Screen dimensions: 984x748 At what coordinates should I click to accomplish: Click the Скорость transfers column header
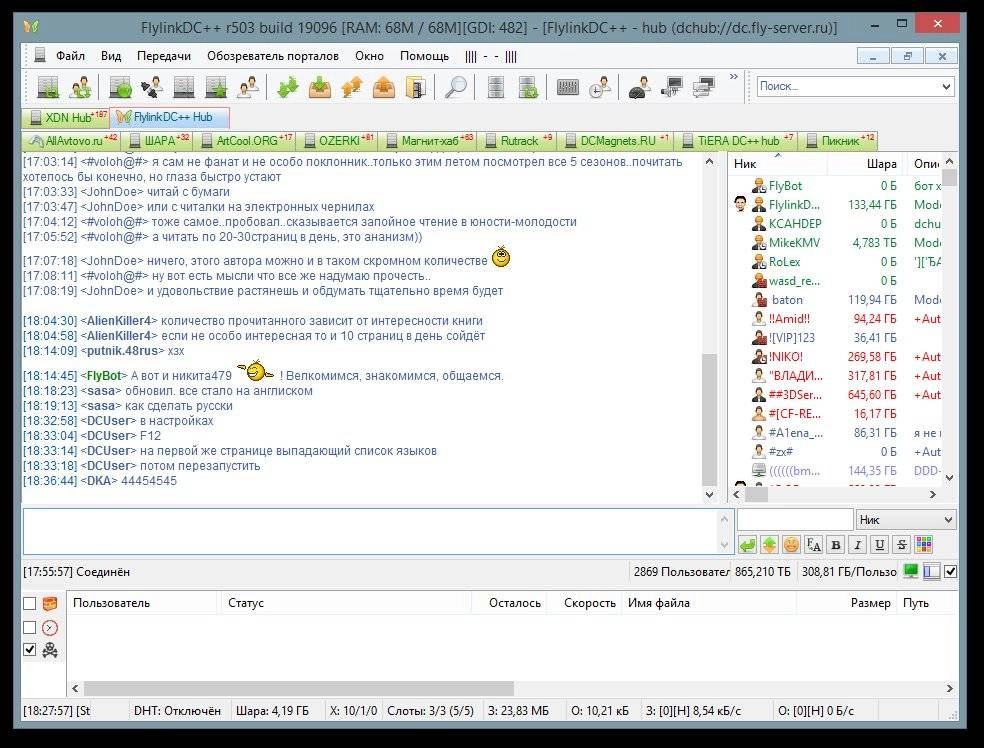(584, 602)
